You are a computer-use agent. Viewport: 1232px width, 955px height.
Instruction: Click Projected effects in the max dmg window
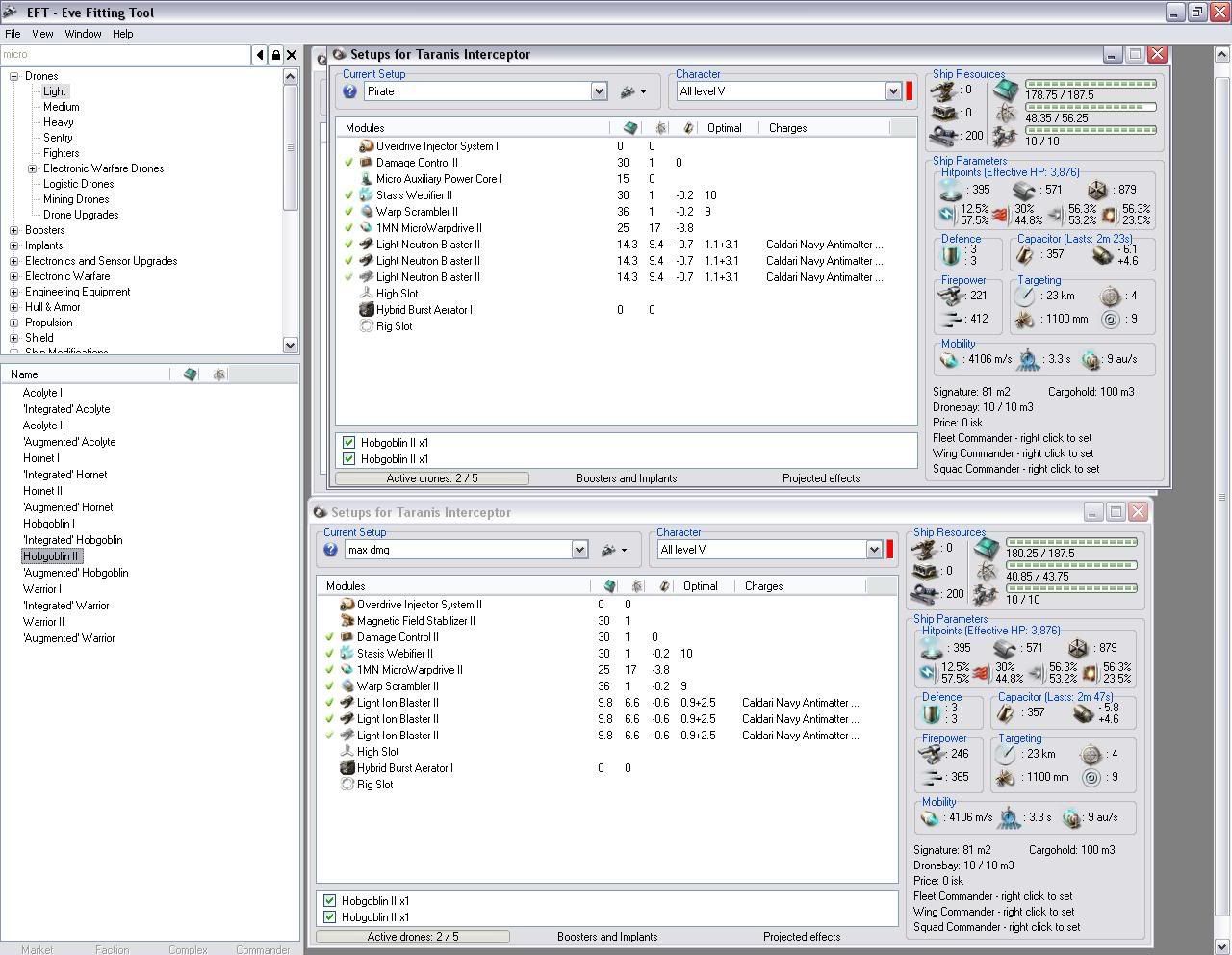coord(802,937)
